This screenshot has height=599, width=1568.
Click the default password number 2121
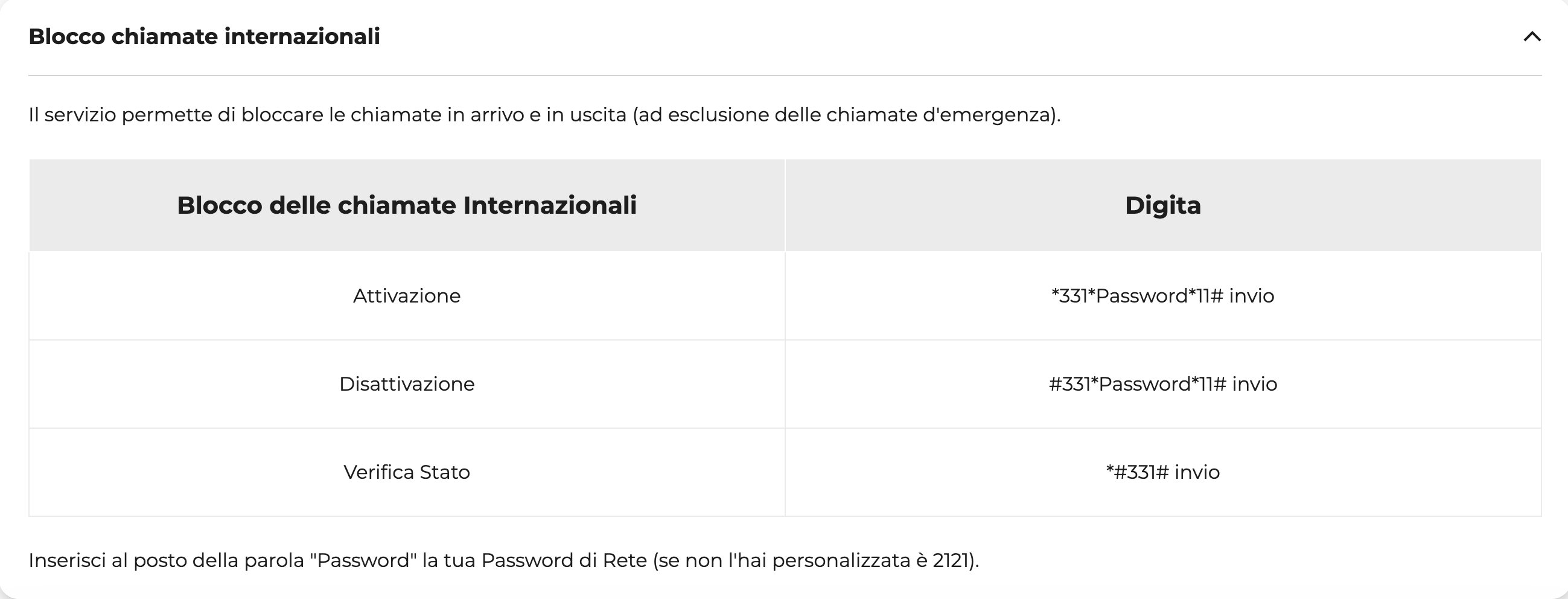tap(950, 560)
